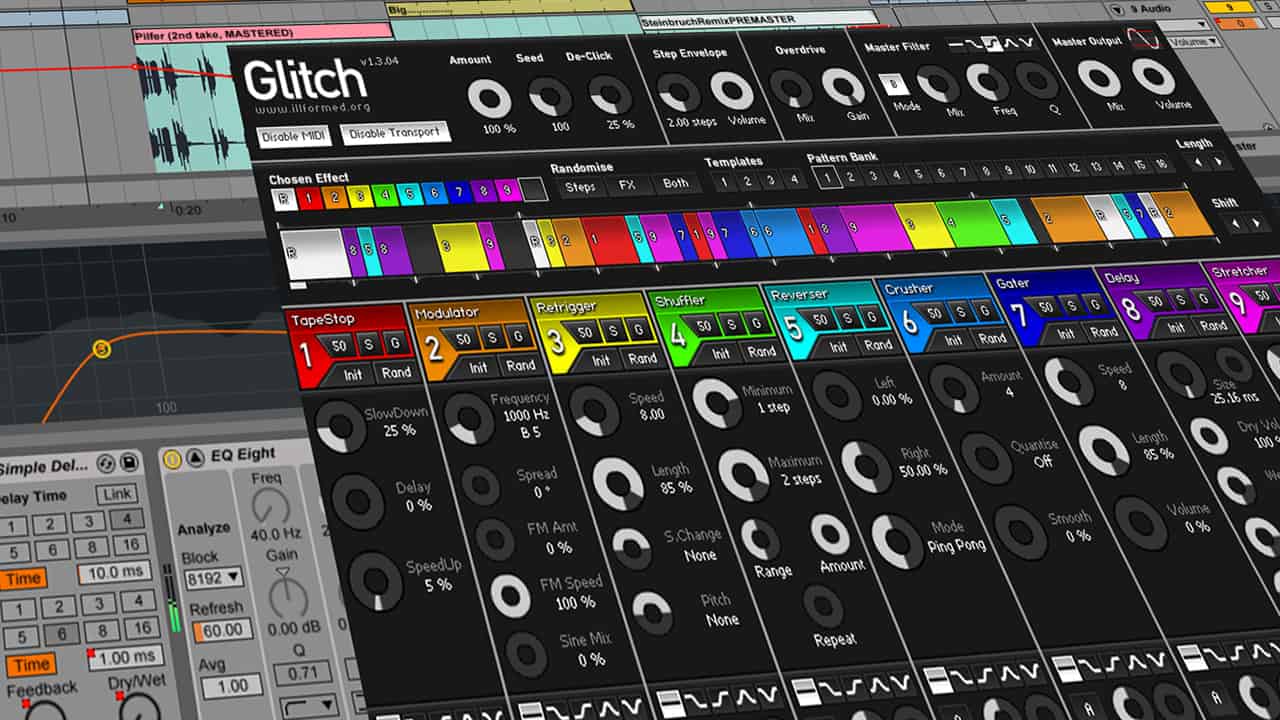Click the Randomise FX button

pos(627,185)
